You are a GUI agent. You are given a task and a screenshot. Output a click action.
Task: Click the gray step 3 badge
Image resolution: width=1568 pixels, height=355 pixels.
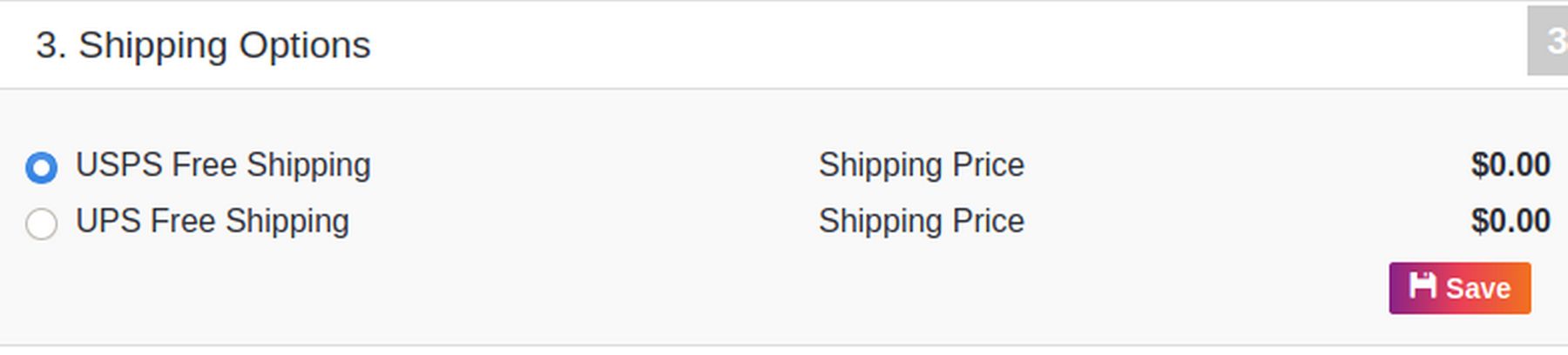[1549, 41]
